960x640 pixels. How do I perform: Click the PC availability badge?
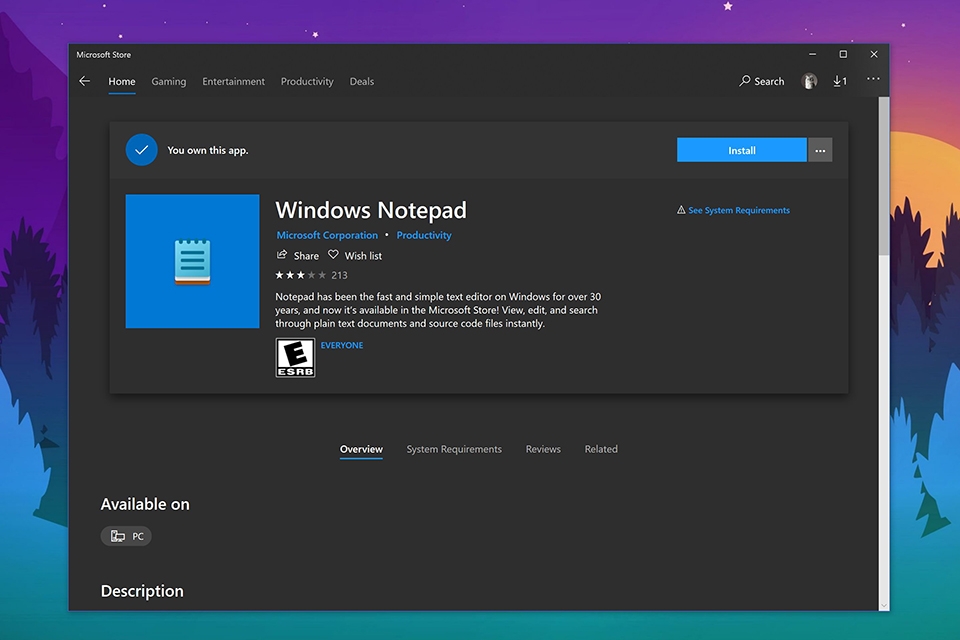pyautogui.click(x=126, y=536)
